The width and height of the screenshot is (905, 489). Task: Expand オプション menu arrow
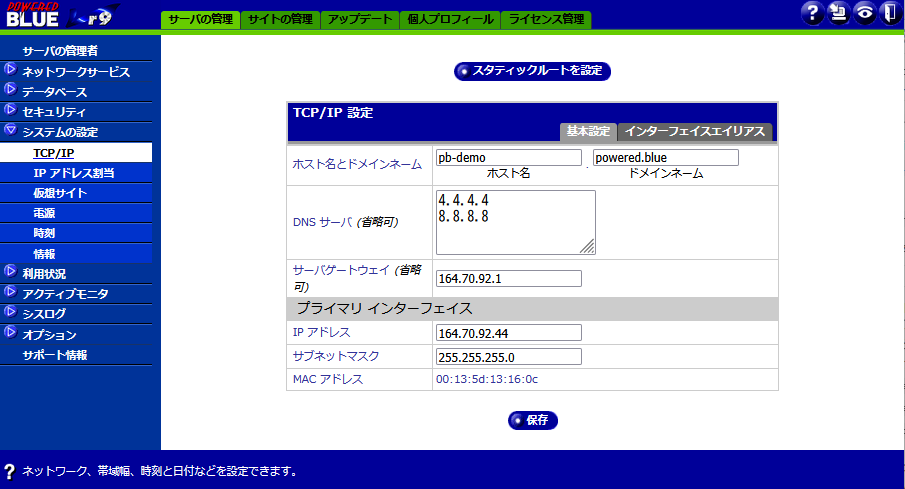[10, 333]
